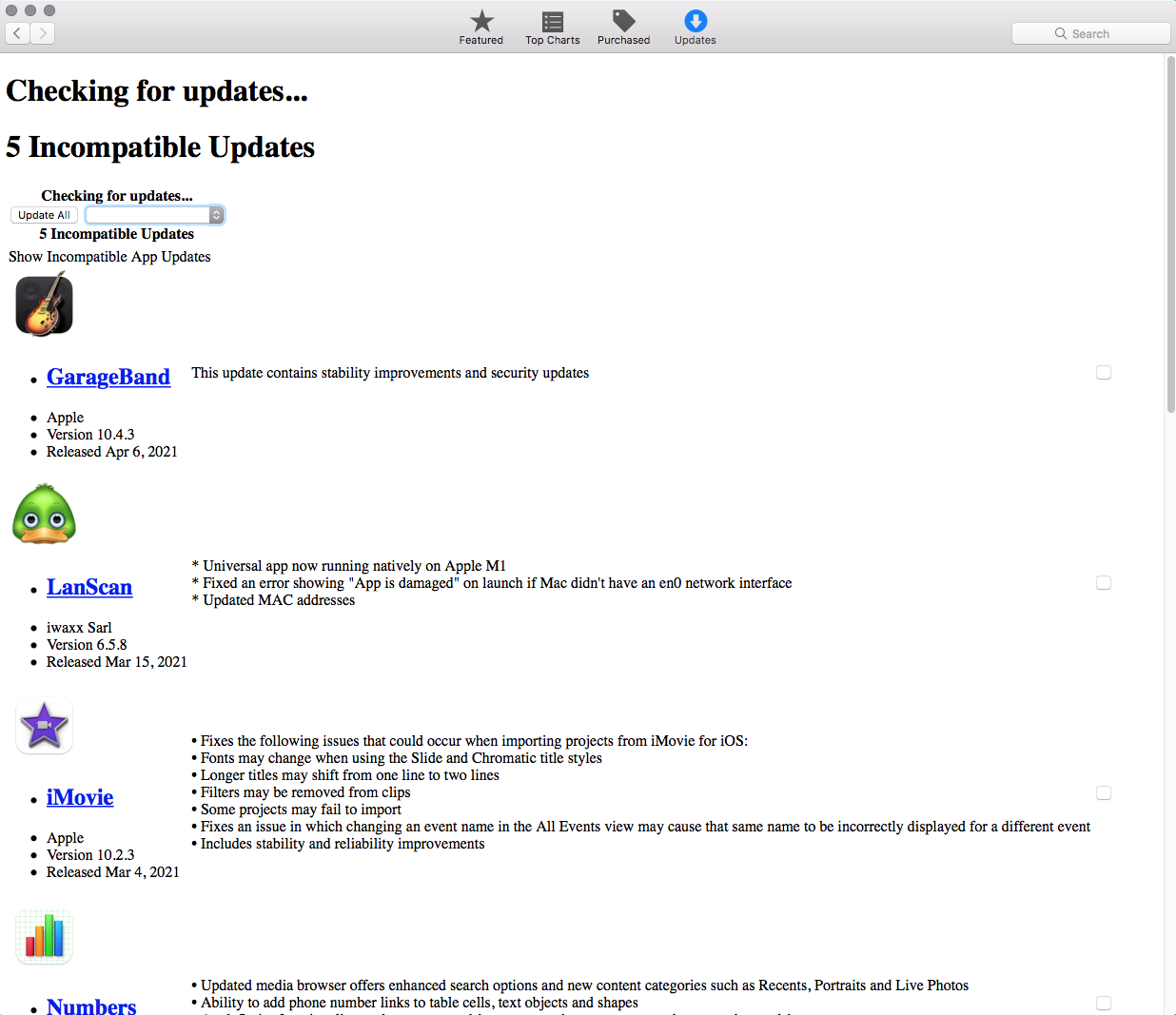Screen dimensions: 1176x1015
Task: Click into the Search field
Action: [1090, 33]
